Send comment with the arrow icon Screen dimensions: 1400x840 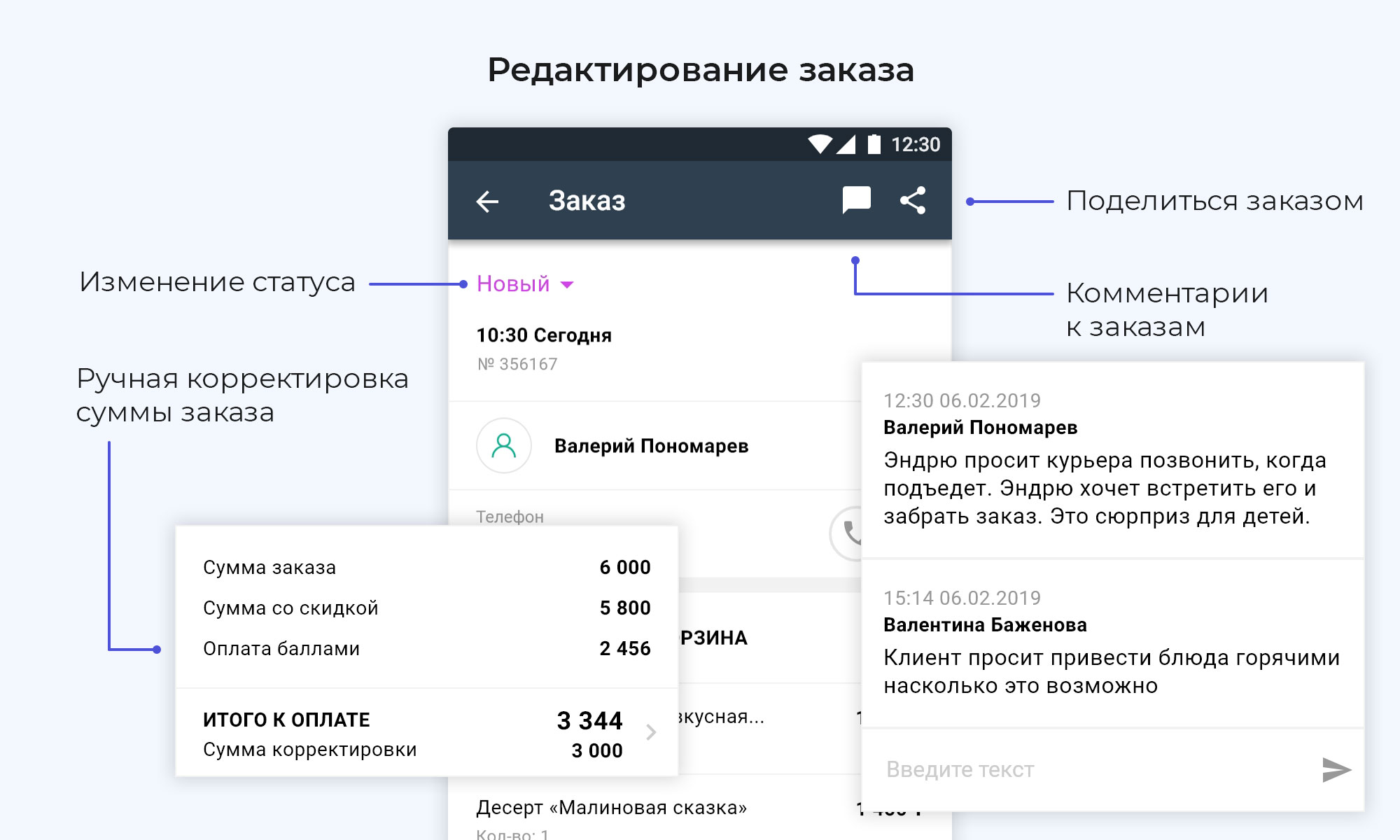click(x=1336, y=770)
